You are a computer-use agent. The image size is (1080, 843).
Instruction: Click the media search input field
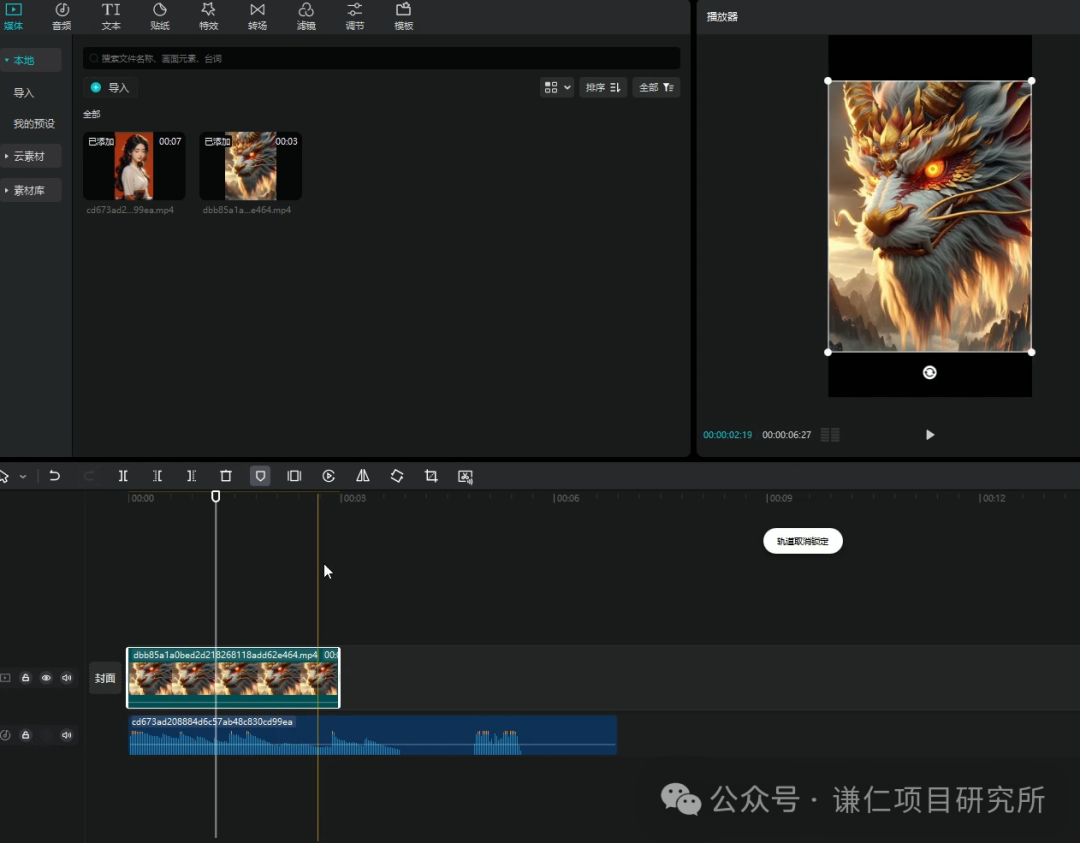(382, 58)
